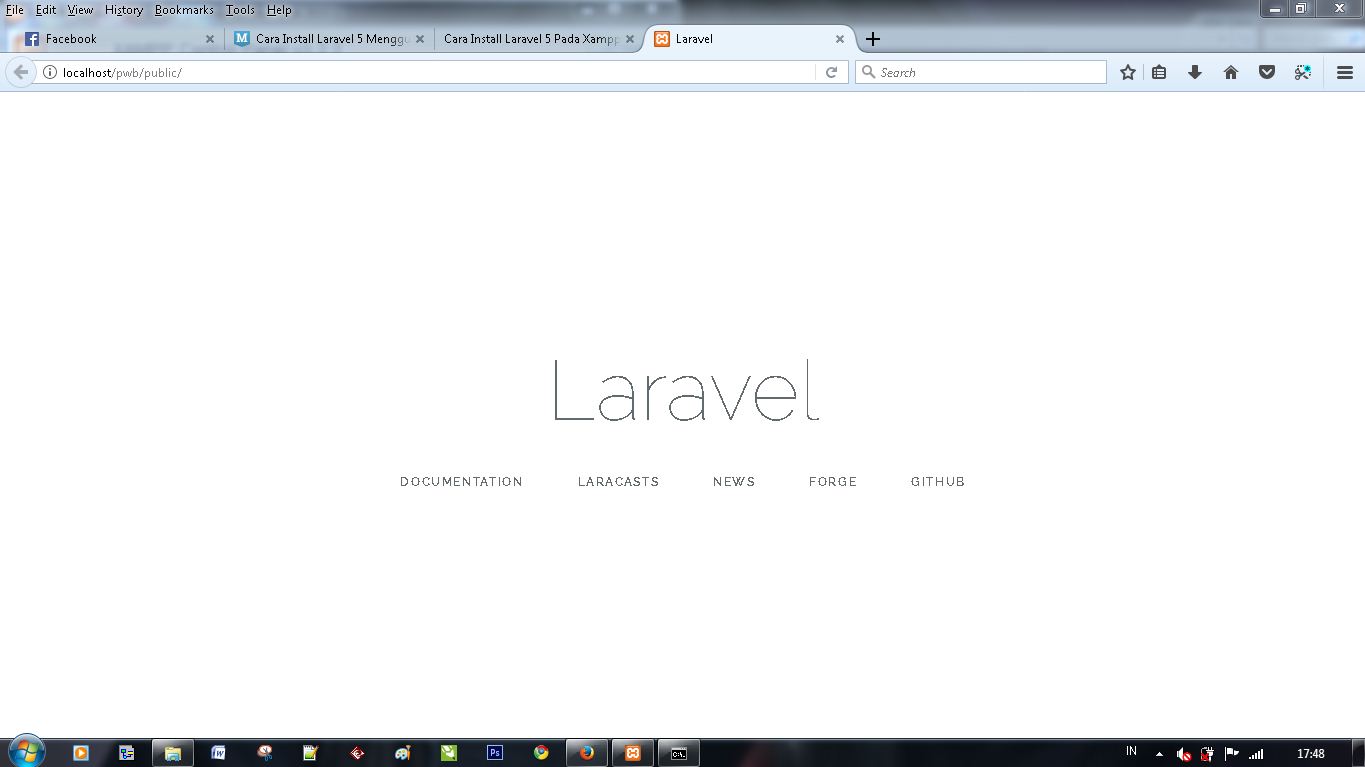Open the Bookmarks menu
Screen dimensions: 1365x767
(x=184, y=10)
